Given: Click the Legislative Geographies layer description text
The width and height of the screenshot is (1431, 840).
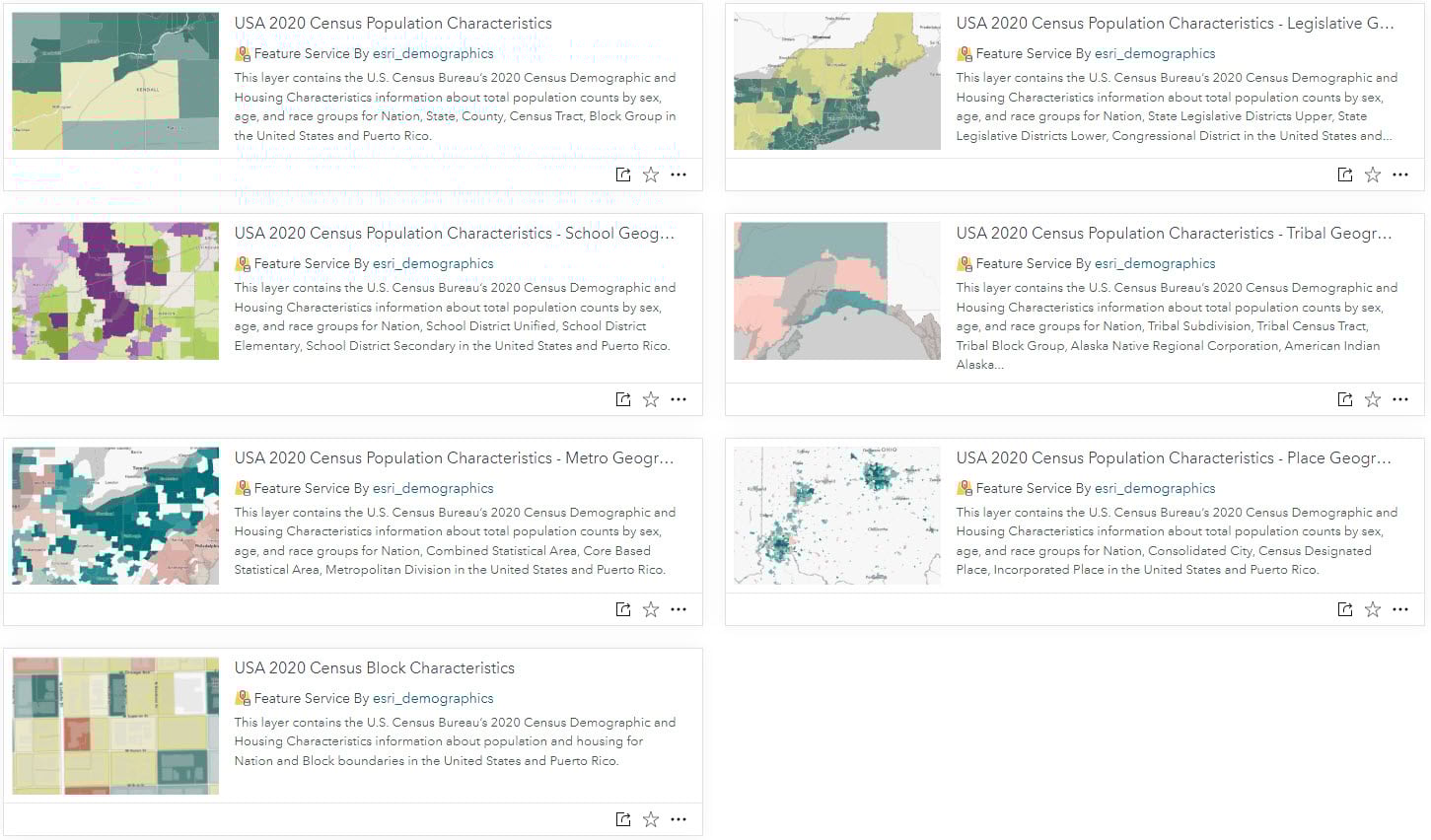Looking at the screenshot, I should 1177,106.
